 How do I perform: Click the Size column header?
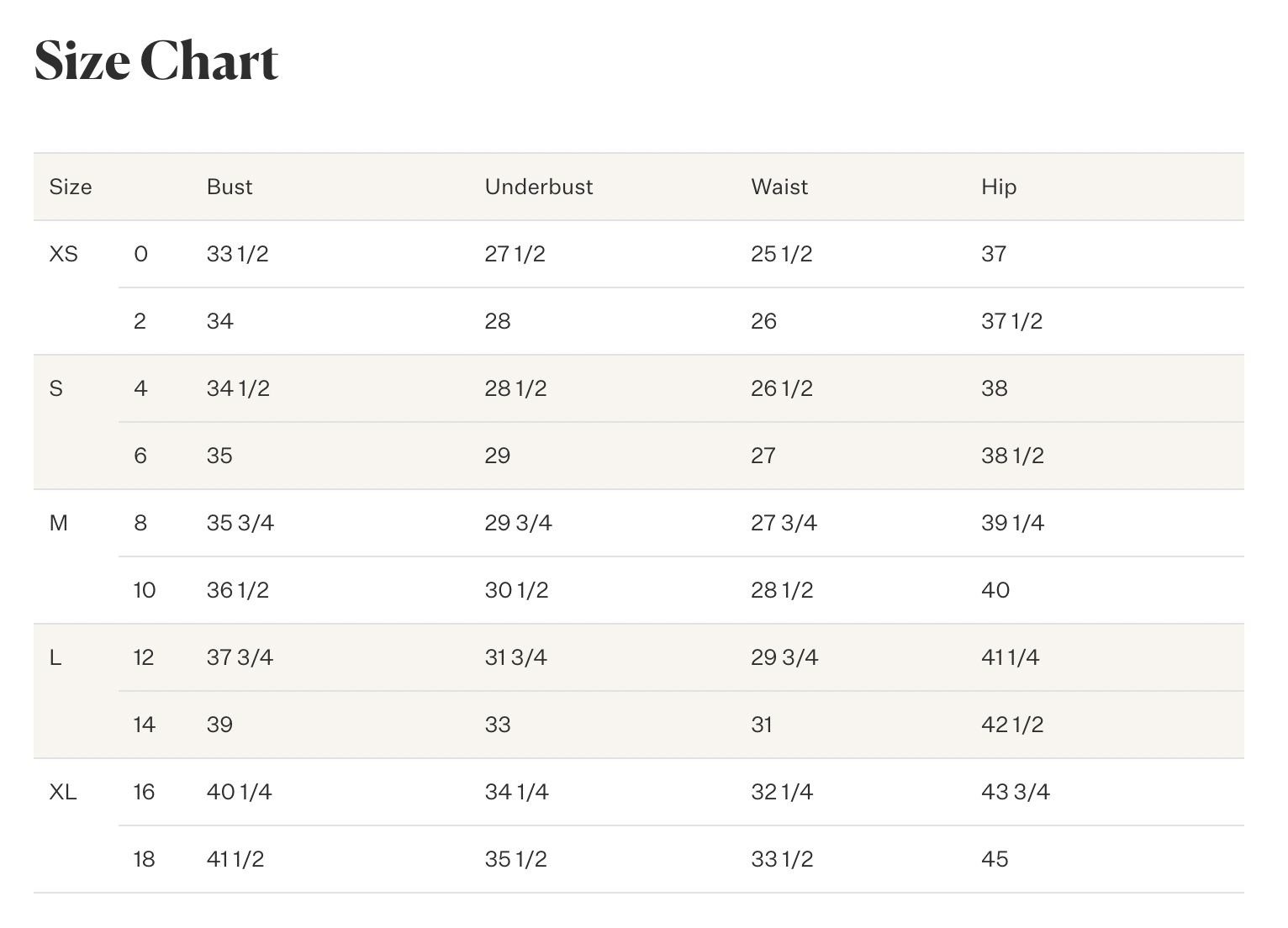point(71,187)
